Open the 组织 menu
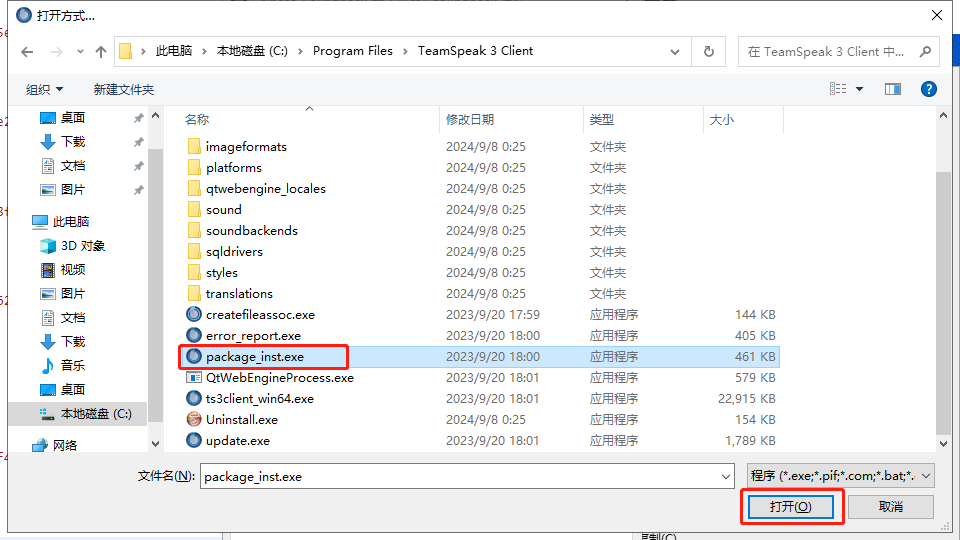Image resolution: width=960 pixels, height=540 pixels. (44, 89)
